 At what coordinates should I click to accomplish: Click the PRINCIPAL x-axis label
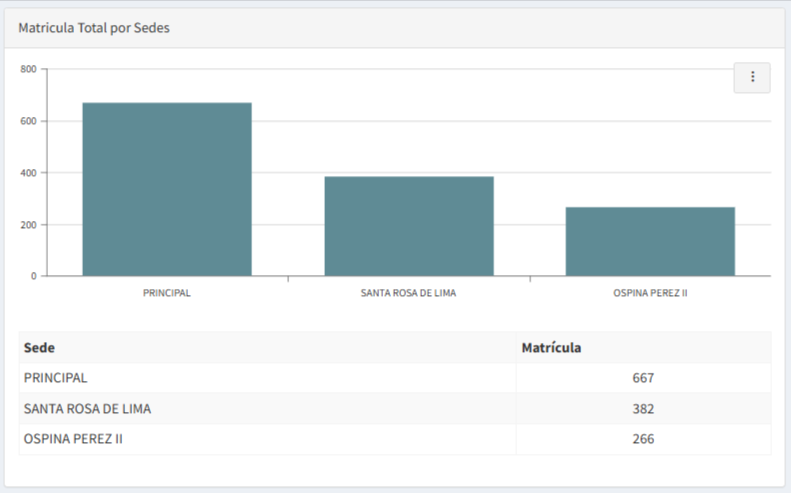pos(167,293)
